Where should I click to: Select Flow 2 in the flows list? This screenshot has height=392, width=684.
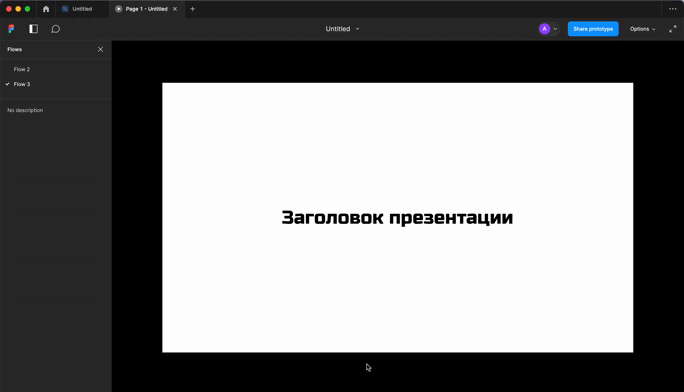coord(22,69)
